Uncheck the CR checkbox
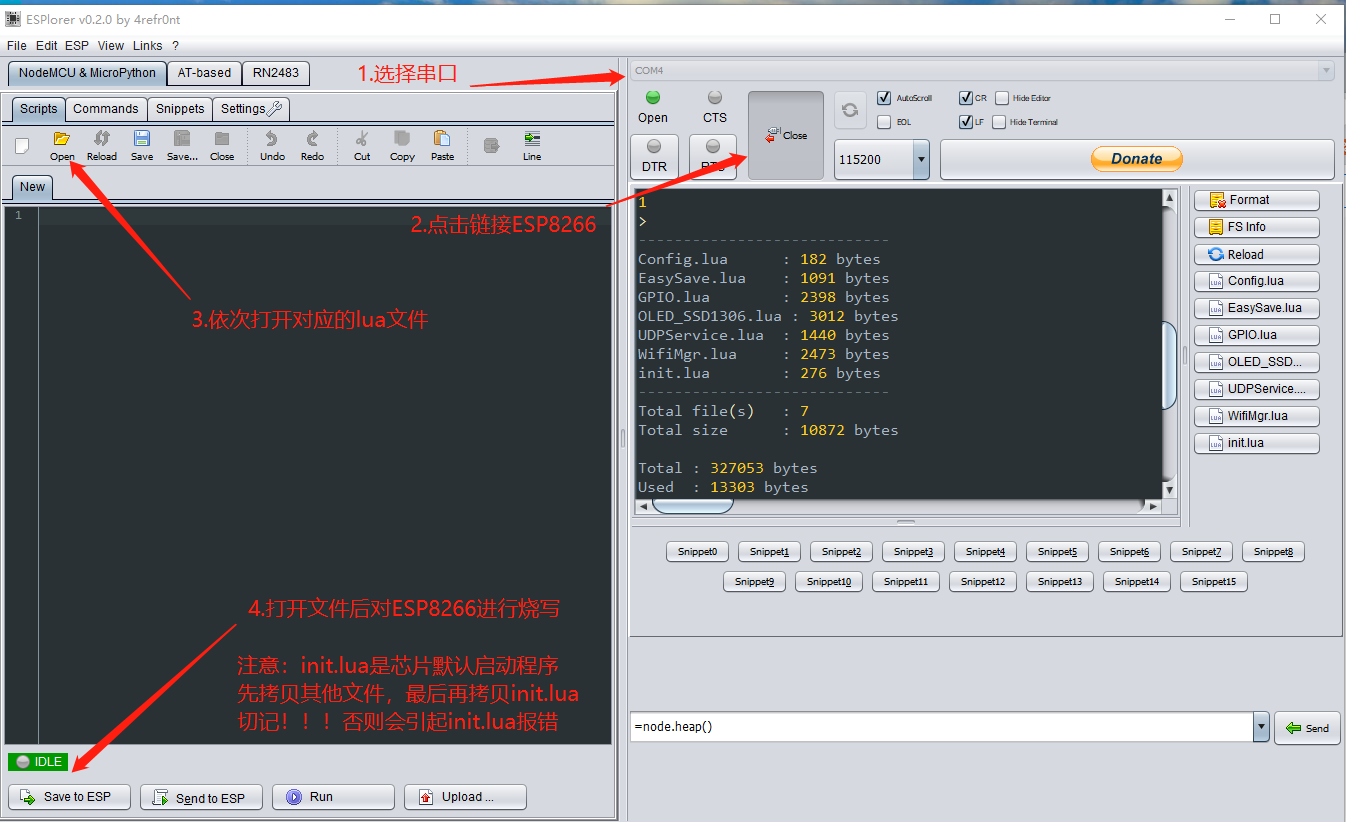Screen dimensions: 1346x822 (x=966, y=98)
